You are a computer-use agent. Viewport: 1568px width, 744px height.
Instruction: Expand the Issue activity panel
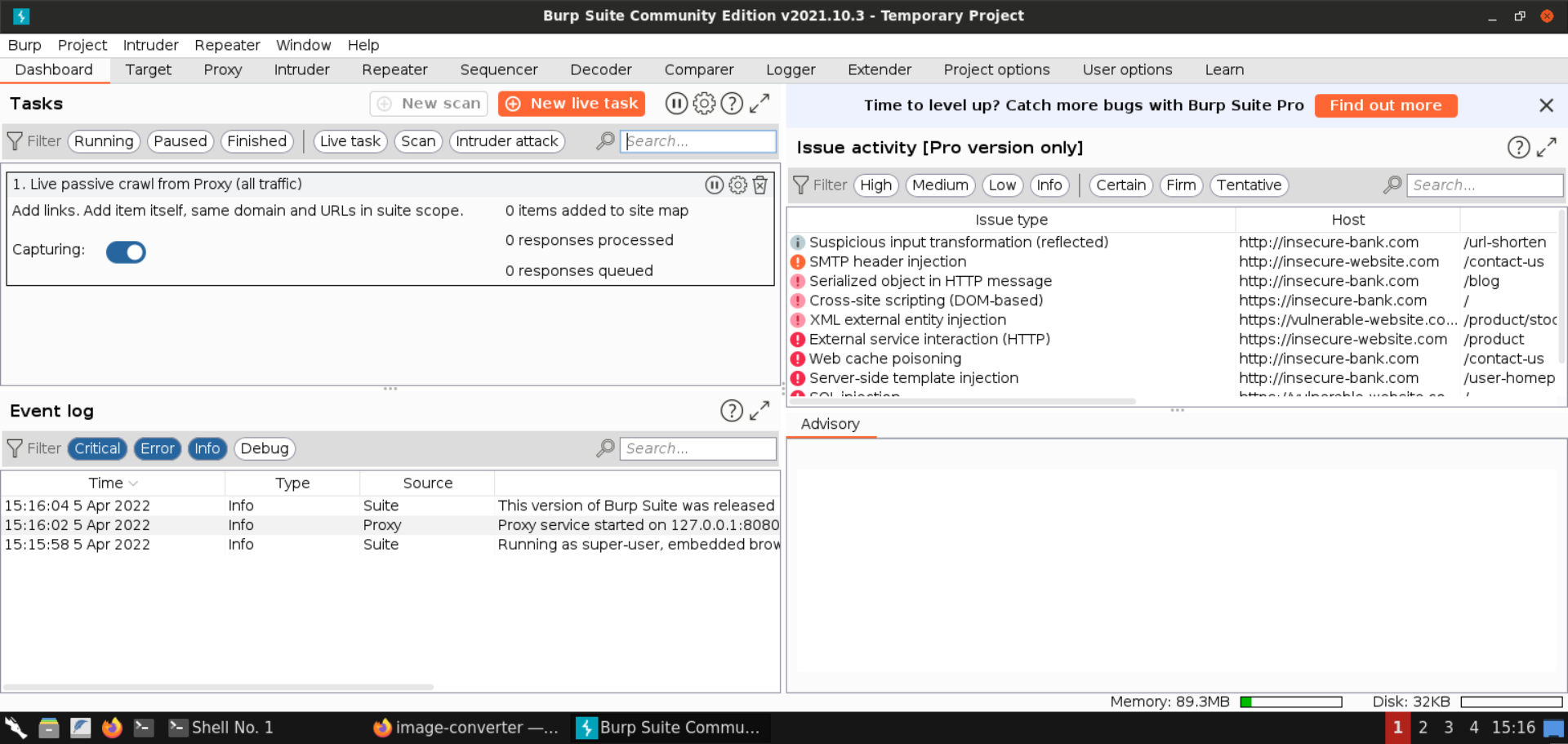(x=1546, y=148)
